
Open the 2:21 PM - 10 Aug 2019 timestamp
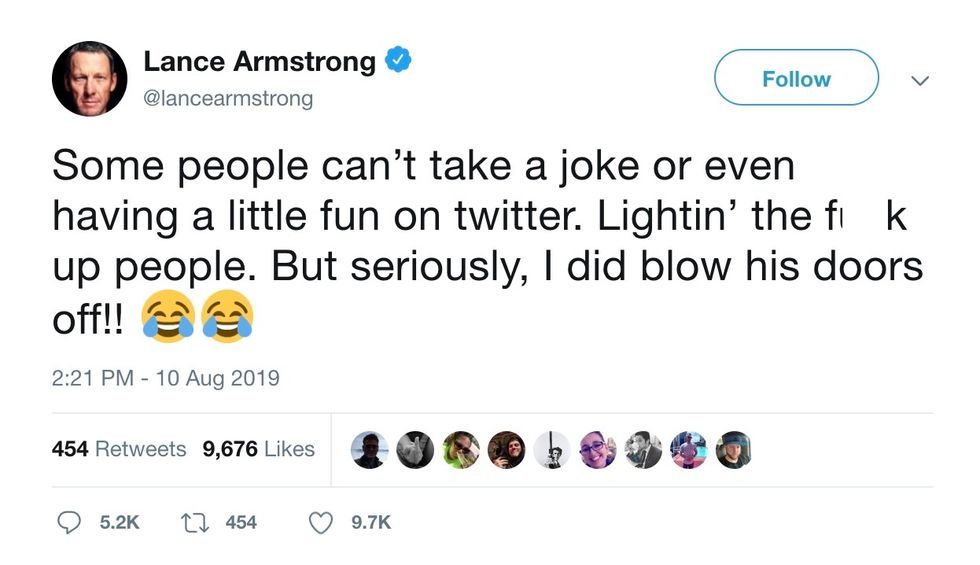pos(165,378)
